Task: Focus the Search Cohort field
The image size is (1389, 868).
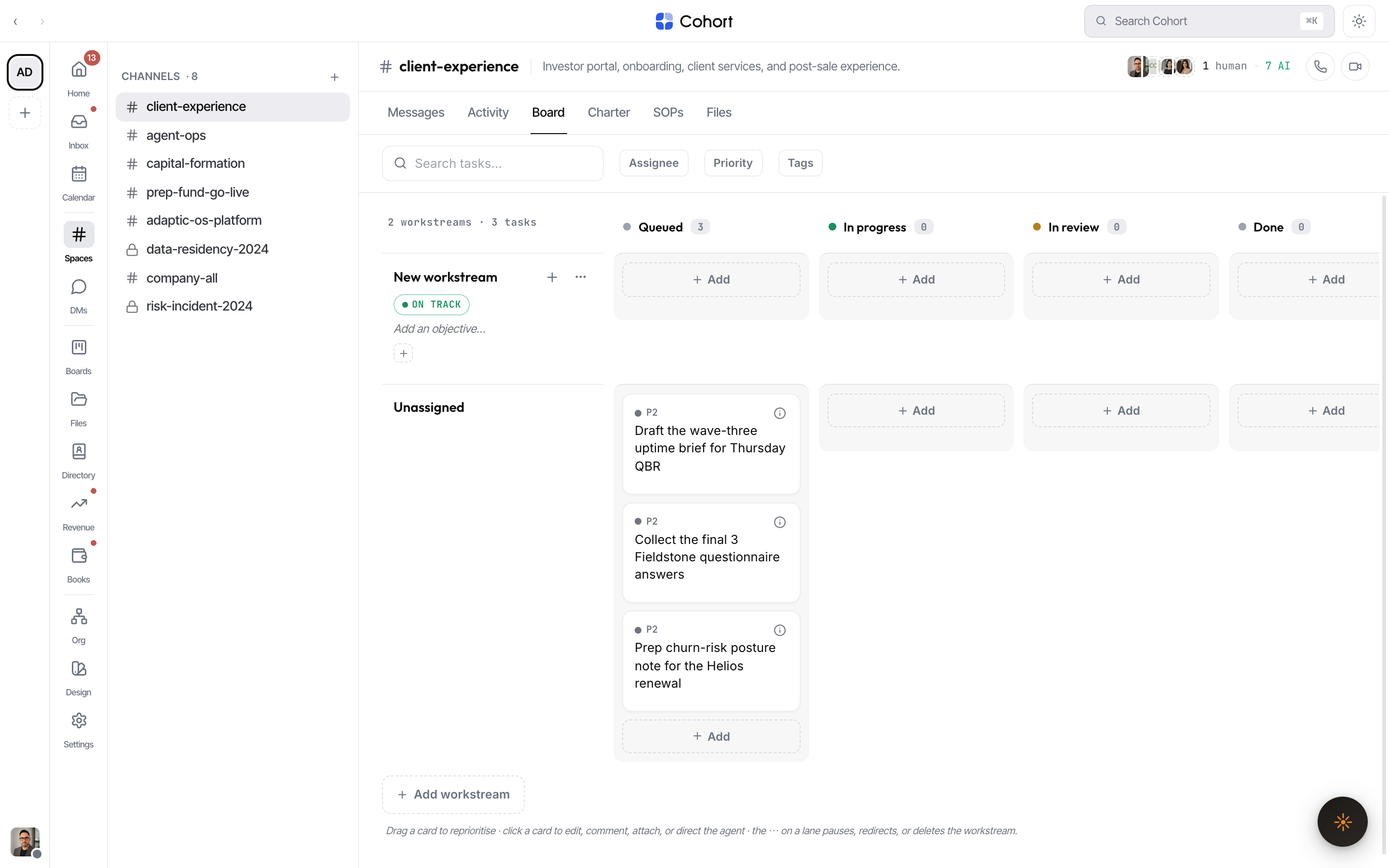Action: (x=1209, y=21)
